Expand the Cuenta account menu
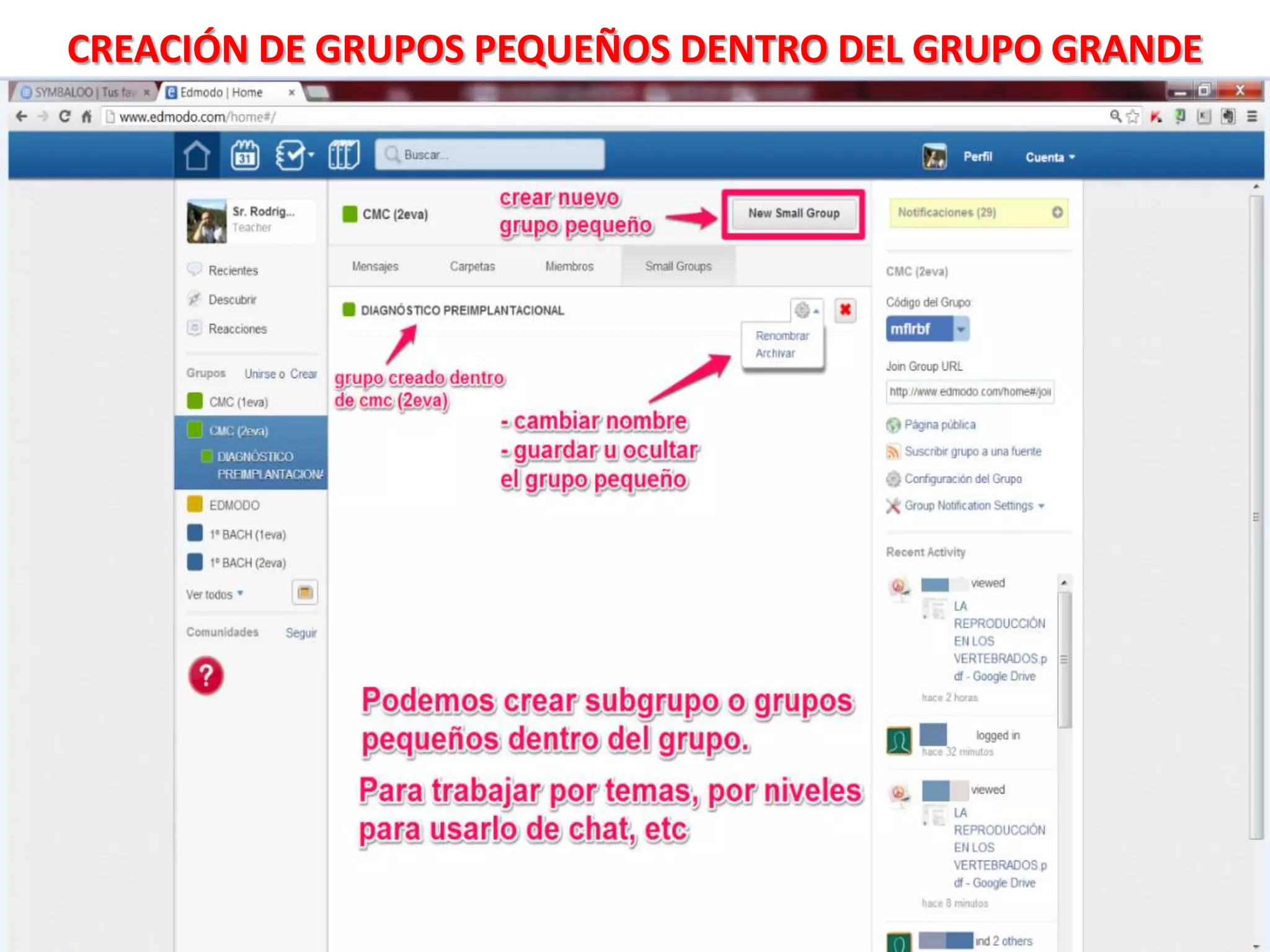Viewport: 1270px width, 952px height. pos(1050,157)
